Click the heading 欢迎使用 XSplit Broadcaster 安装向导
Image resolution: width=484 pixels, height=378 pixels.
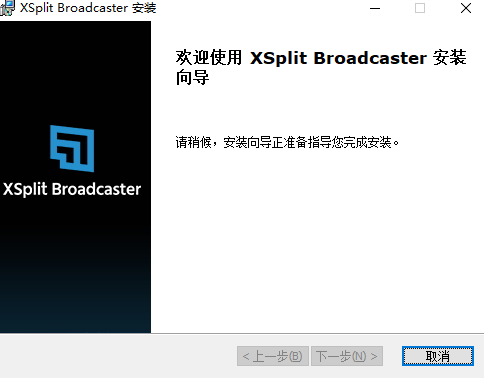[321, 67]
